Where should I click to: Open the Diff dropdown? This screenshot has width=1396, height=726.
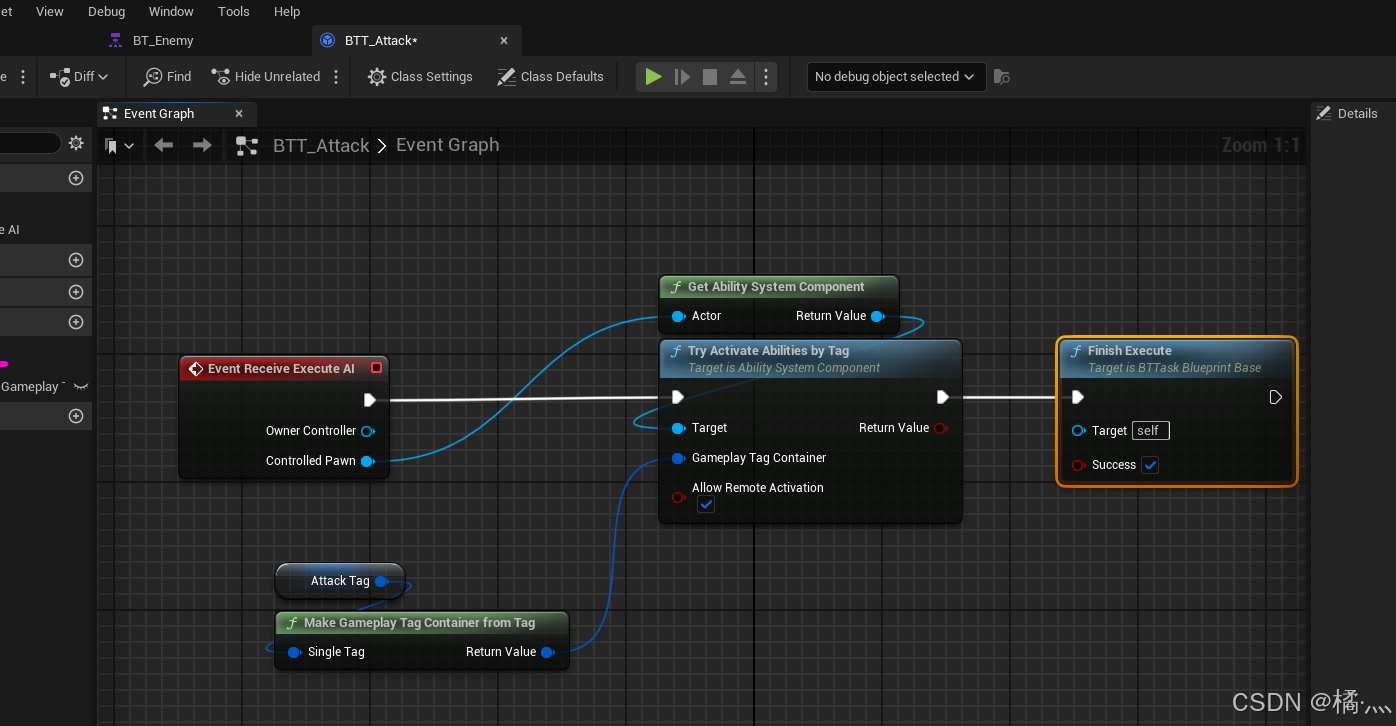[x=80, y=77]
